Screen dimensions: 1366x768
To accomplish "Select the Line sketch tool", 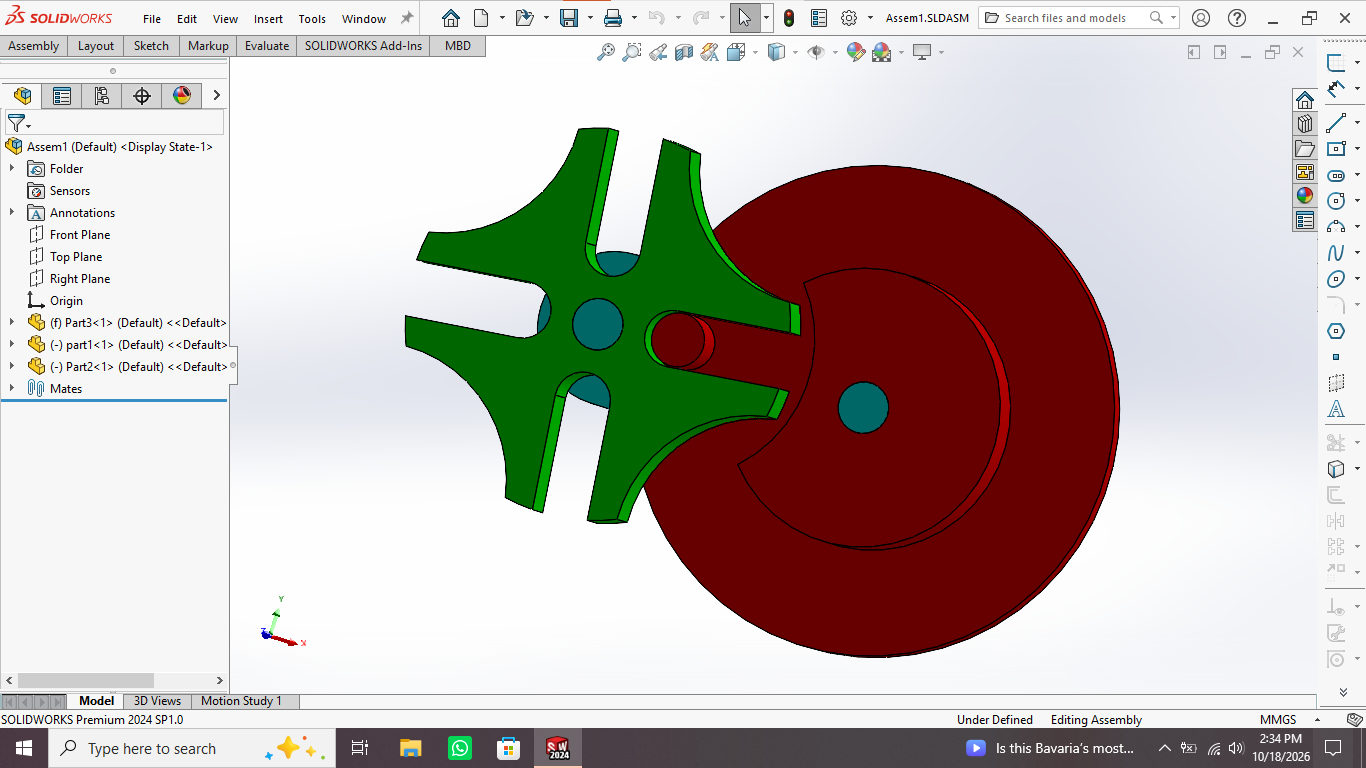I will 1336,123.
